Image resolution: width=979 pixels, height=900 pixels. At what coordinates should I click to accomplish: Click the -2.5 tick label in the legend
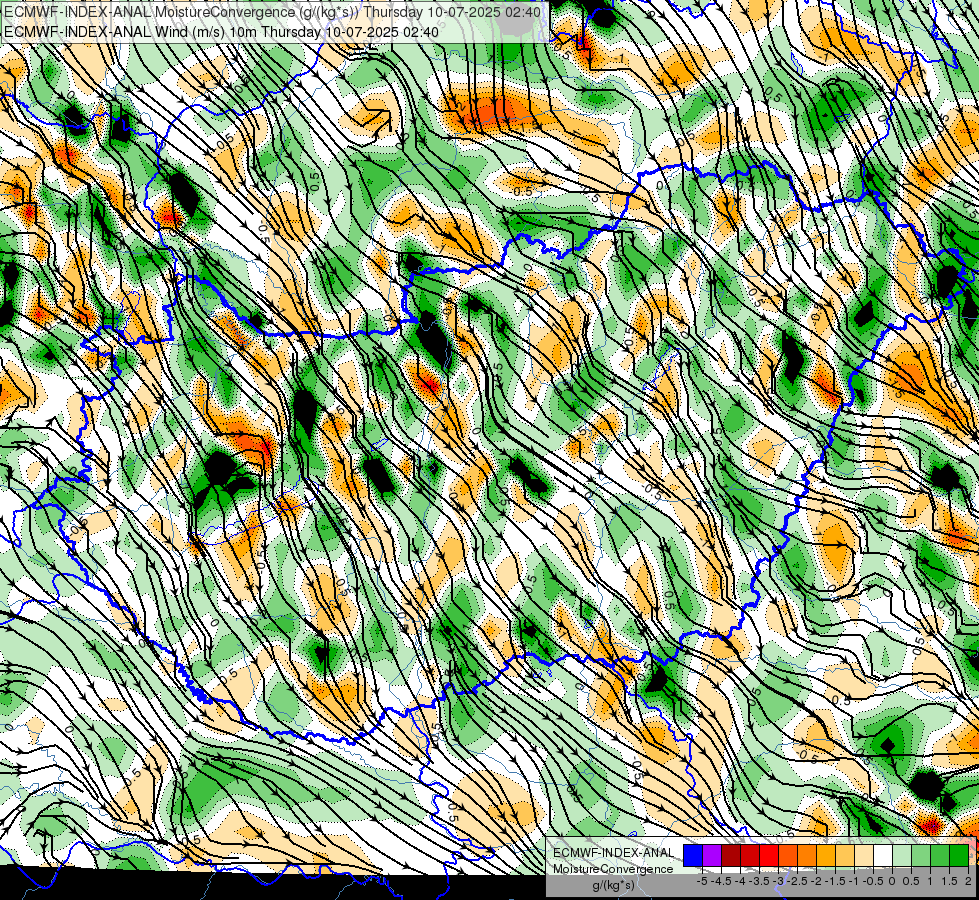click(796, 881)
